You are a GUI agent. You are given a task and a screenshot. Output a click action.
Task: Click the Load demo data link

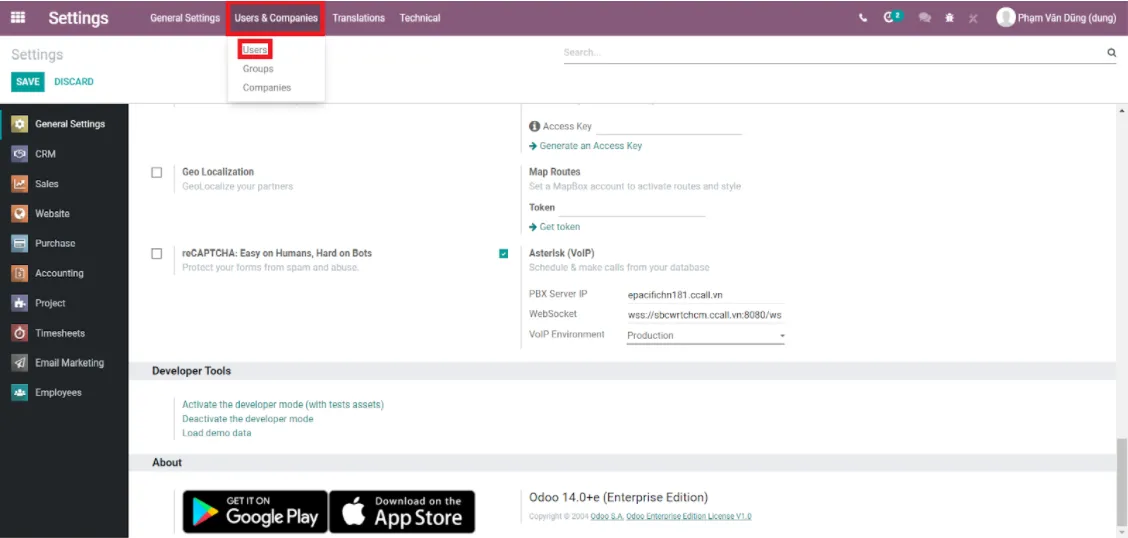tap(217, 433)
